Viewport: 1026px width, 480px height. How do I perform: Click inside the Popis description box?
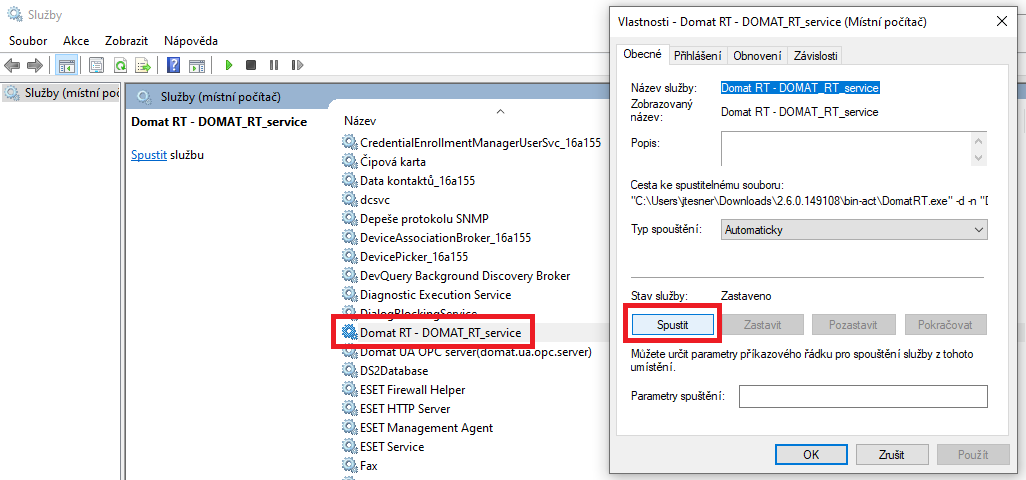click(x=845, y=149)
